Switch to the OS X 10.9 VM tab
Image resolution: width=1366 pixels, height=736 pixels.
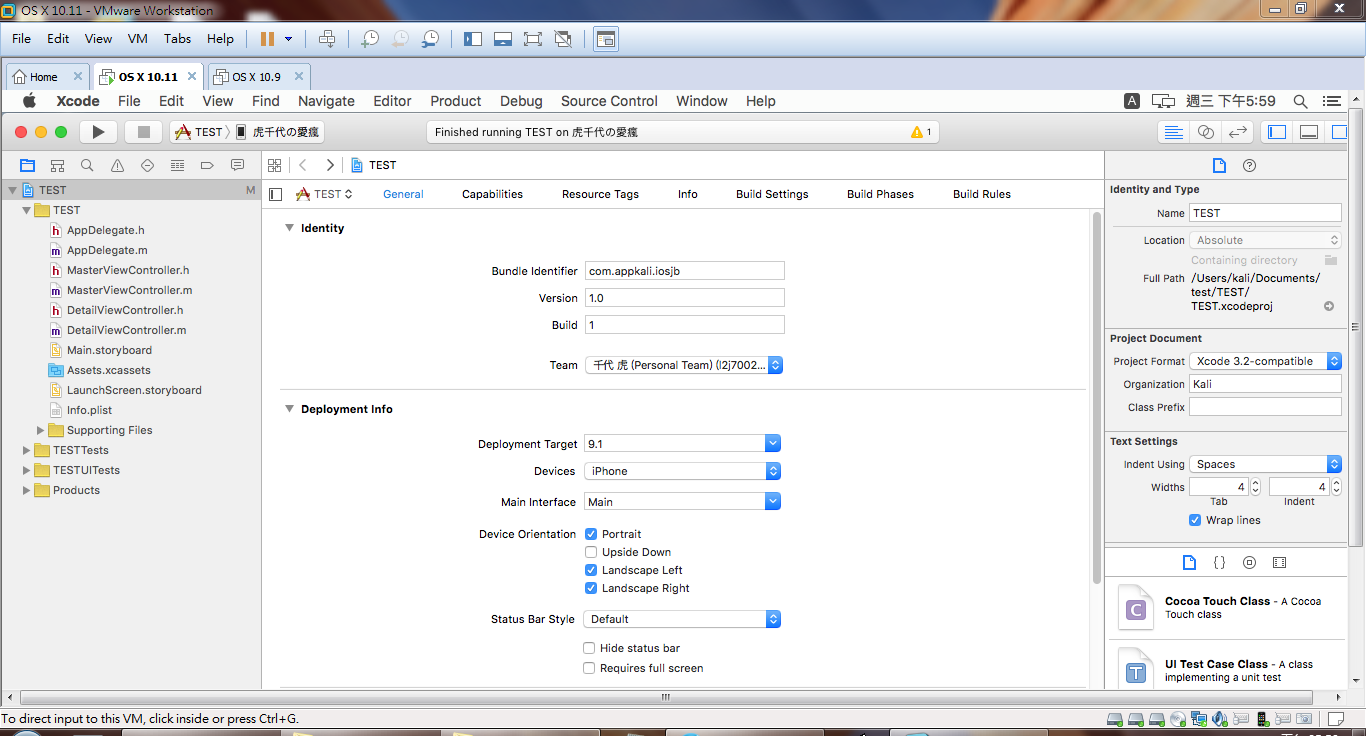tap(259, 77)
